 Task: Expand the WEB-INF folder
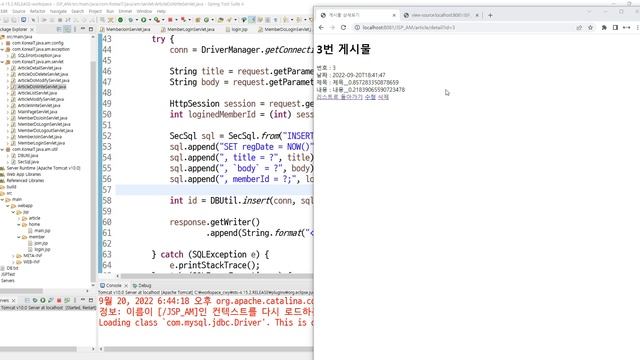[13, 262]
